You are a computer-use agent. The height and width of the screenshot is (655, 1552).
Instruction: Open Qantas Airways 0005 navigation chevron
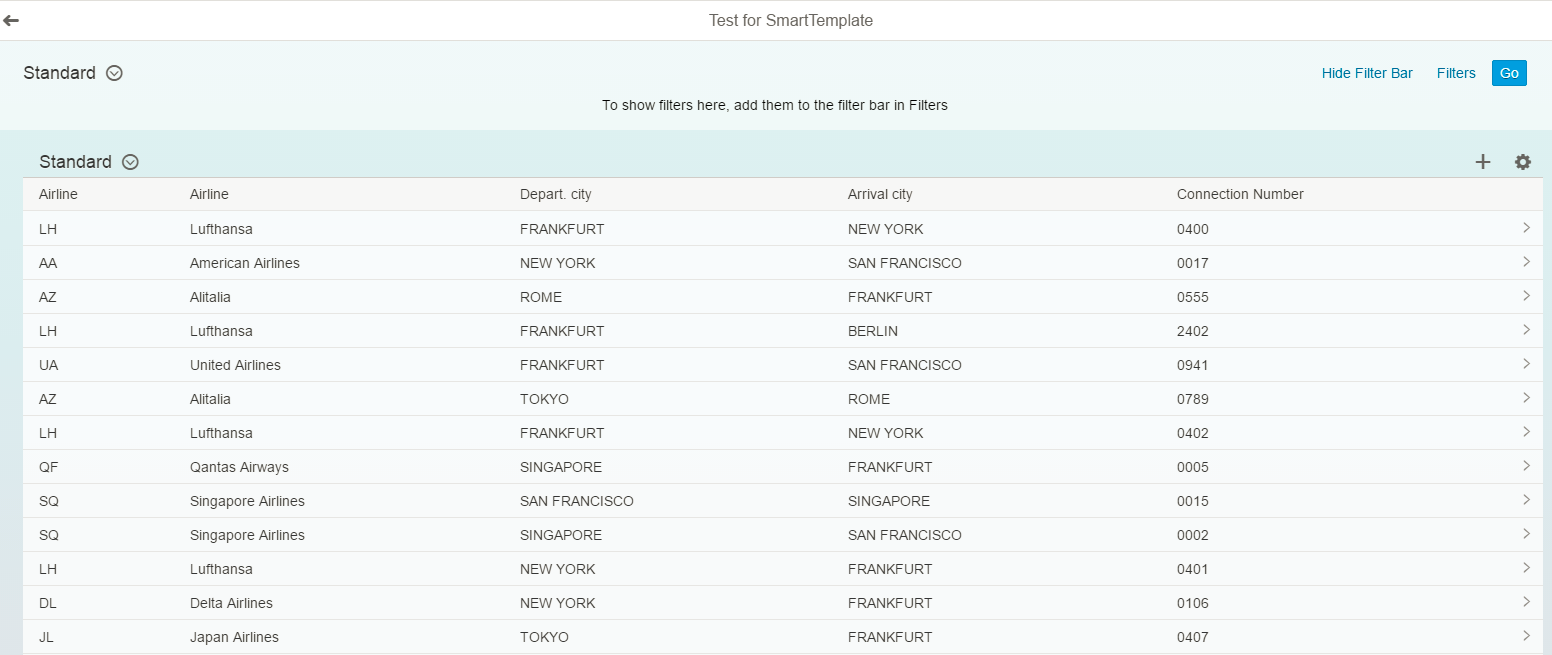click(x=1526, y=466)
